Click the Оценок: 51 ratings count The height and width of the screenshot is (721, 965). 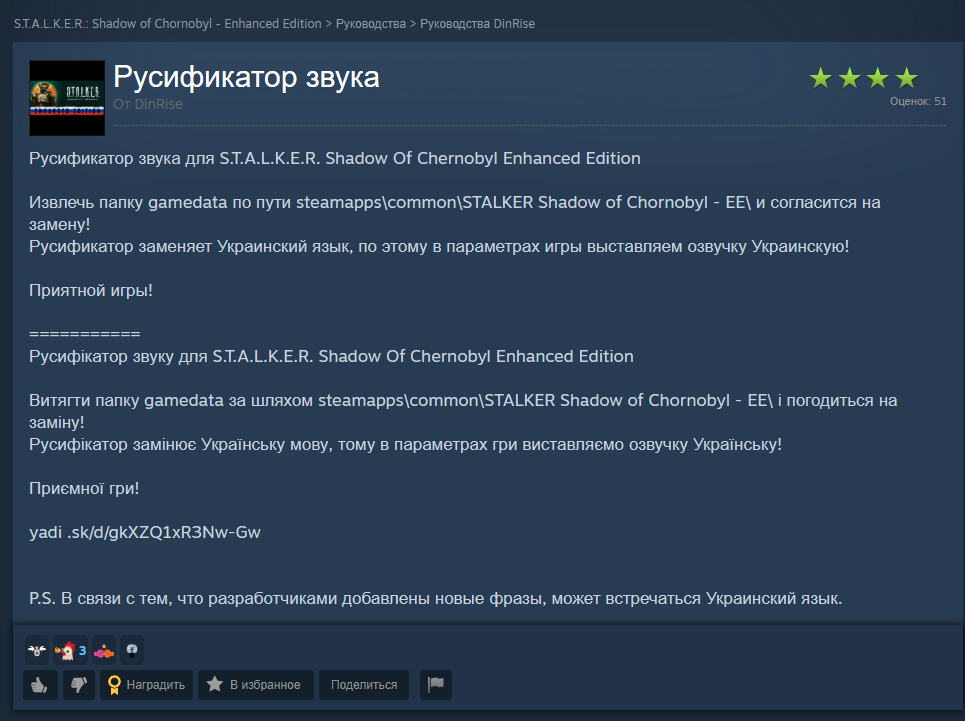tap(918, 101)
